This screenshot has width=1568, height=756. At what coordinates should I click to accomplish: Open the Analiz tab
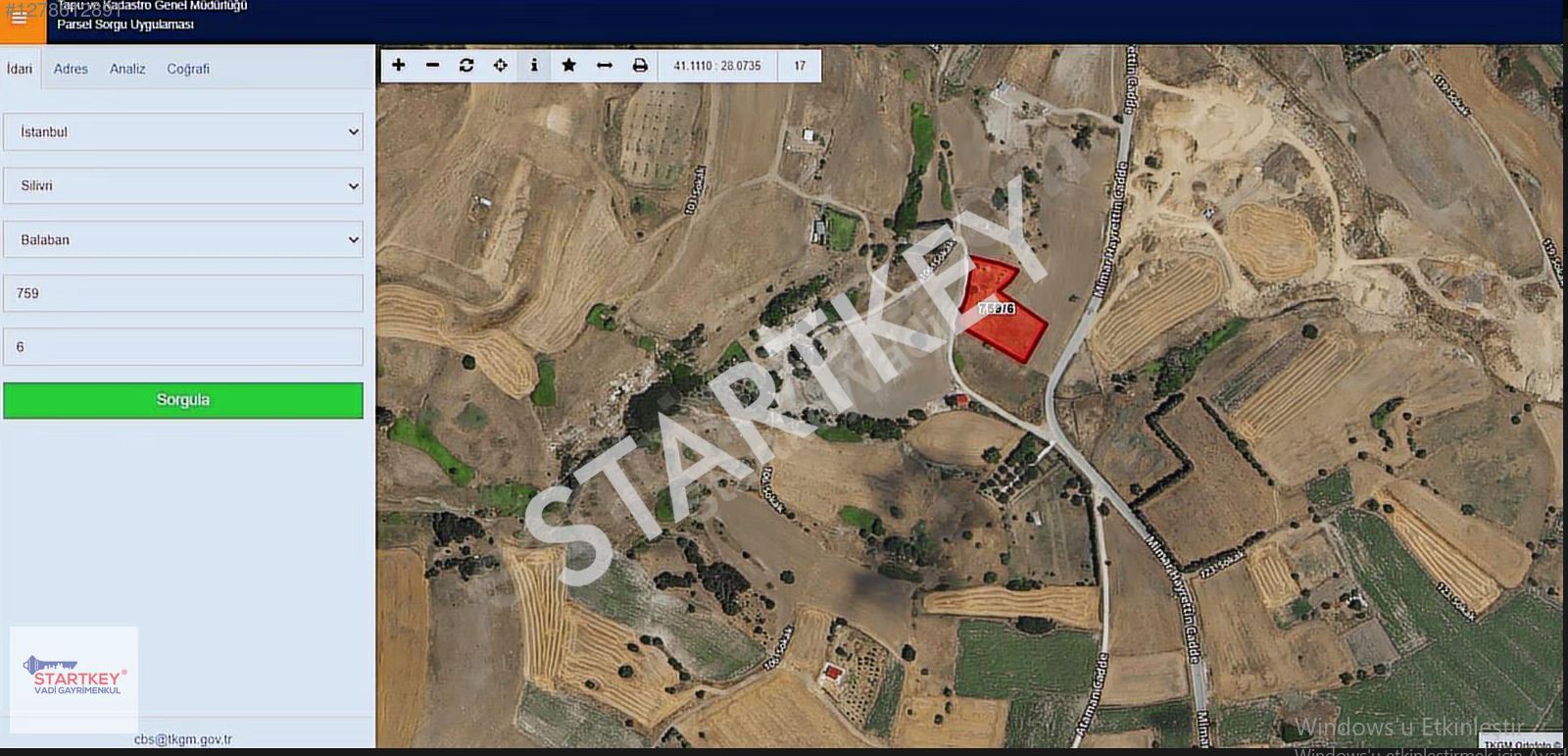pos(127,69)
